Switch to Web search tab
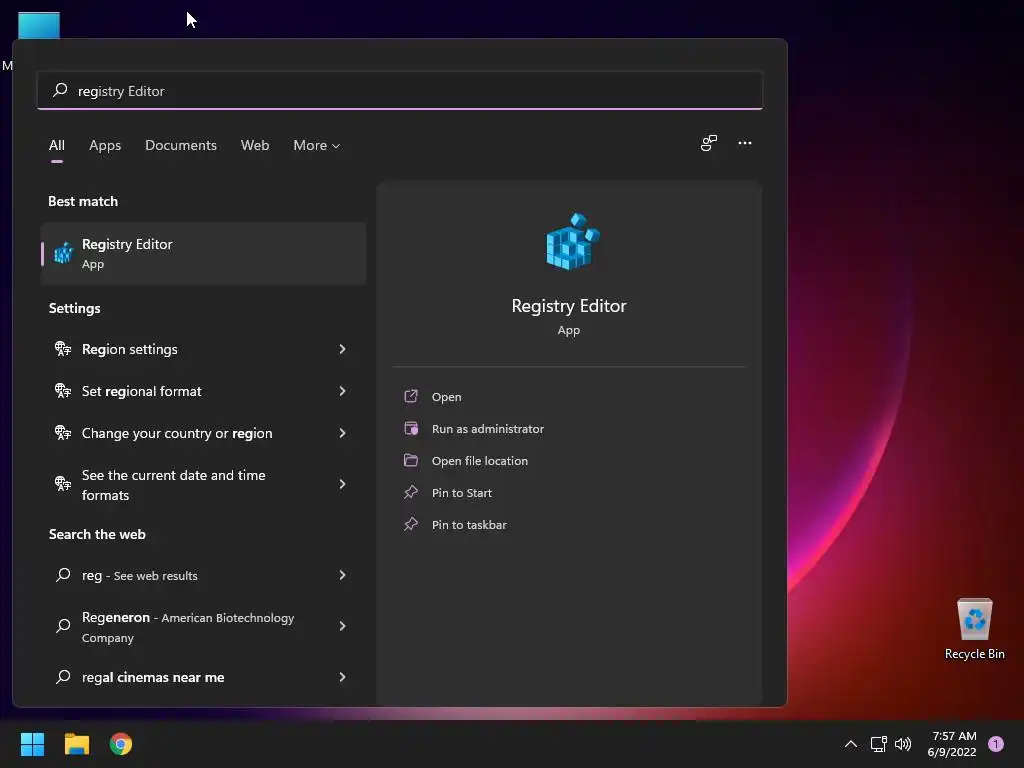 255,145
